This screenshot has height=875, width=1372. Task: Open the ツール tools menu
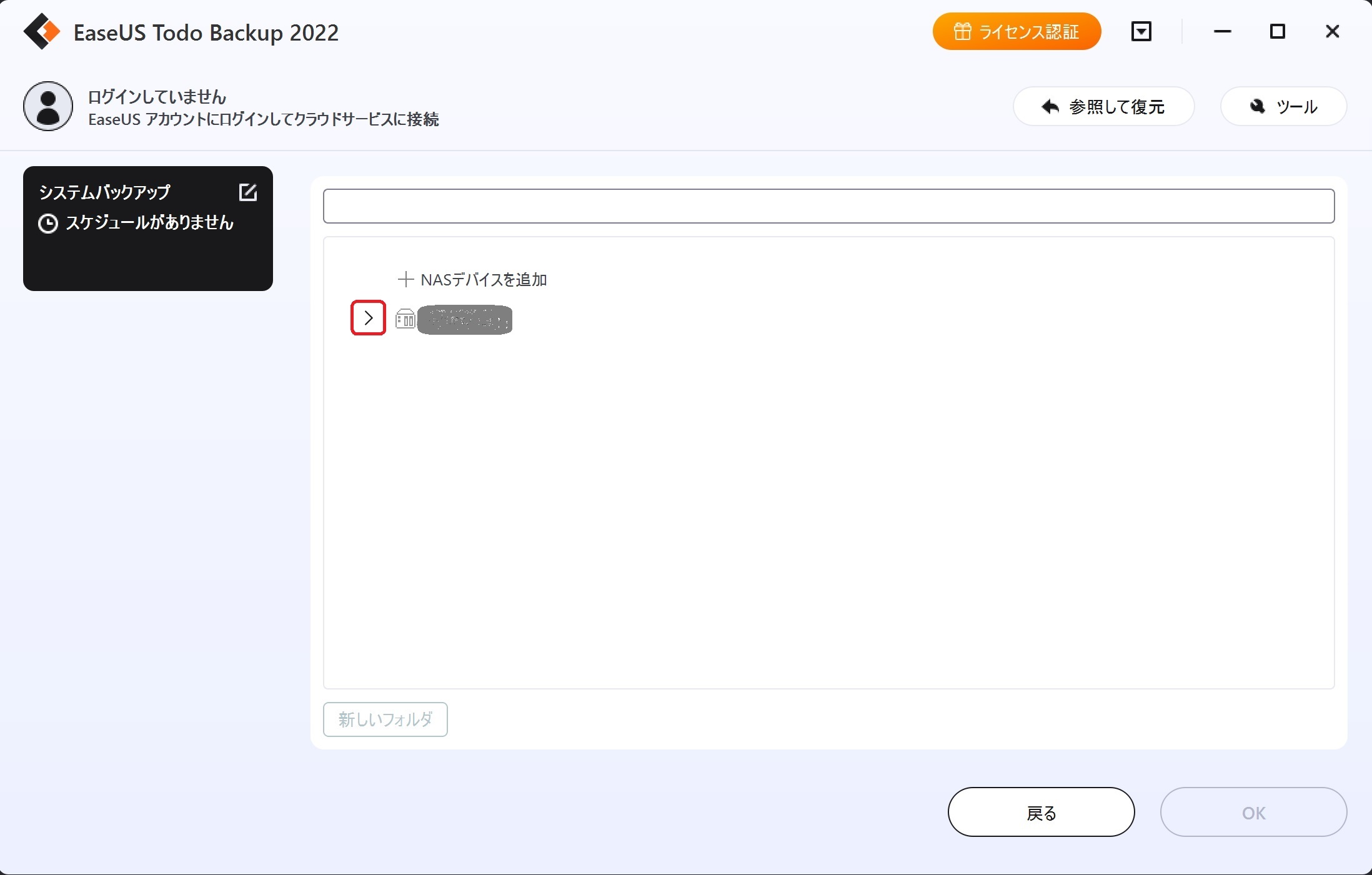click(x=1283, y=107)
